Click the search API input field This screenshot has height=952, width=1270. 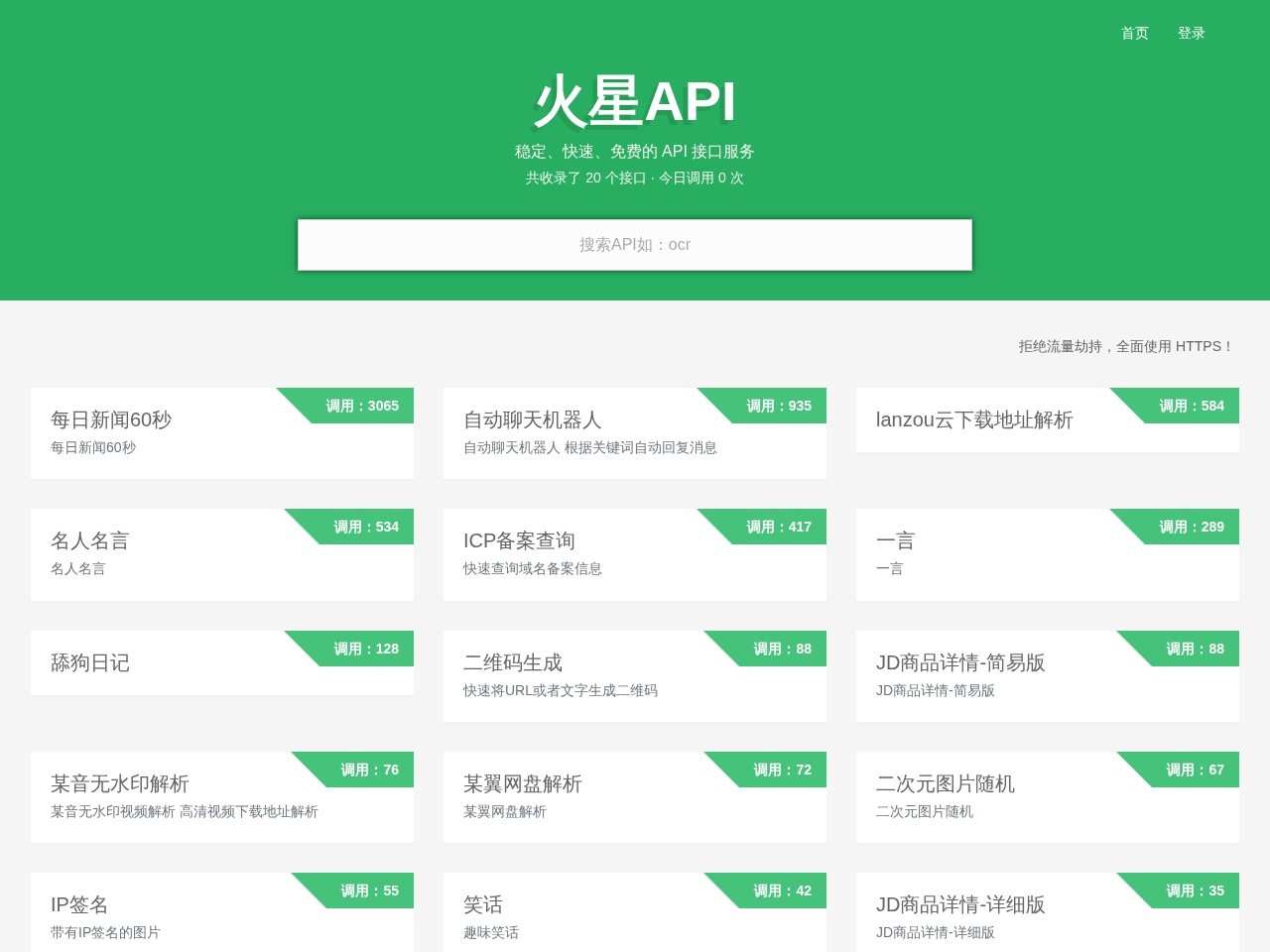click(634, 244)
